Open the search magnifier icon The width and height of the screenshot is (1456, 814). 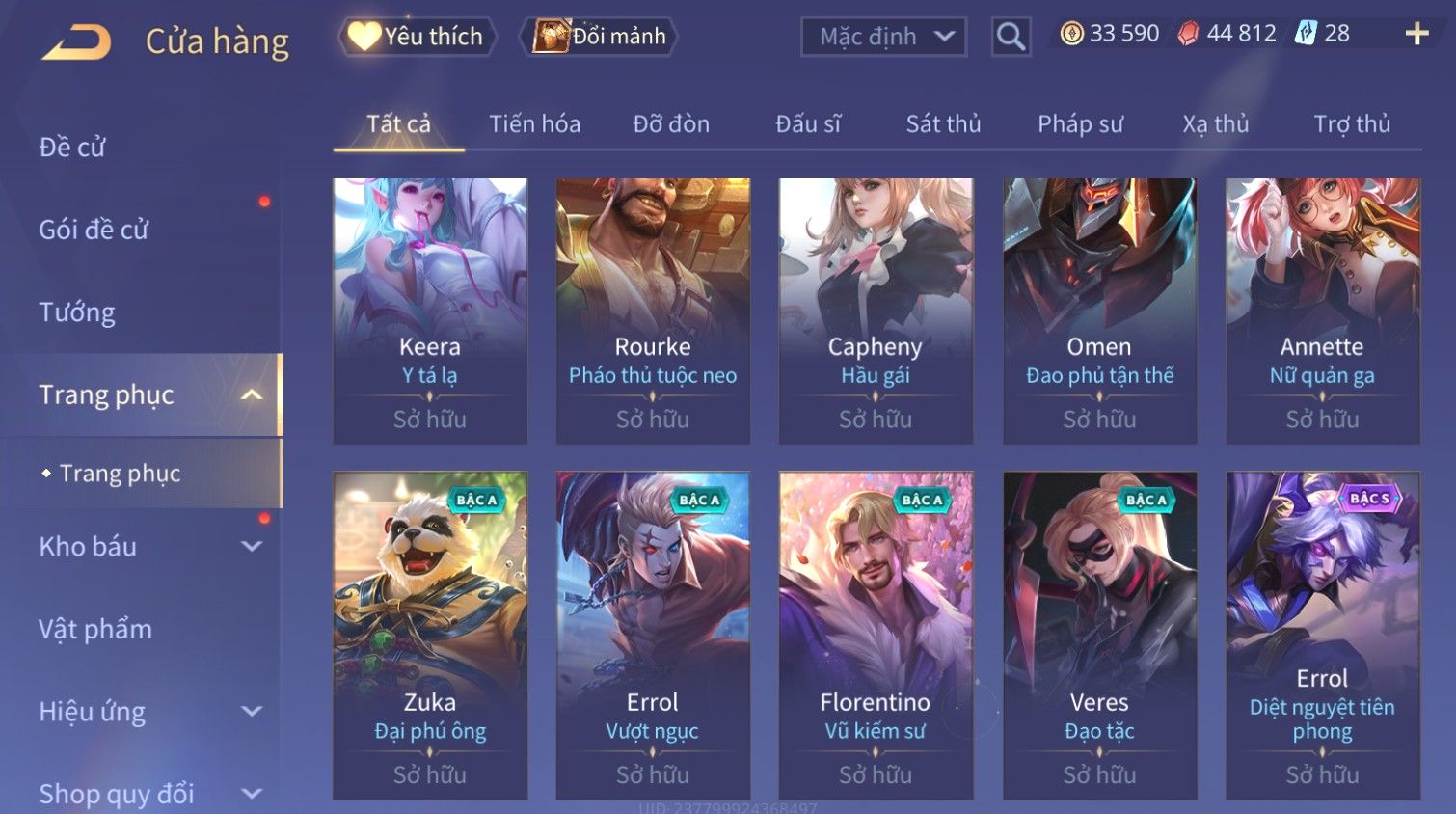tap(1011, 37)
